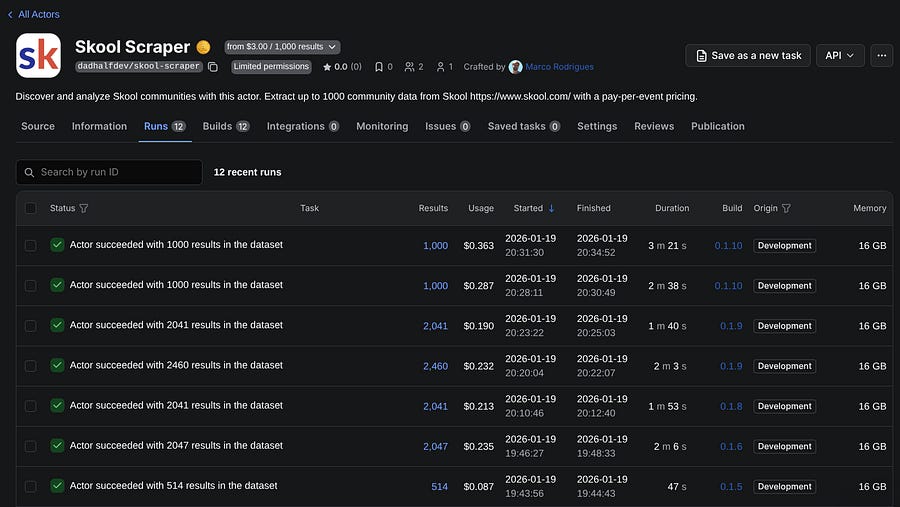Select the Runs tab
900x507 pixels.
(x=165, y=126)
